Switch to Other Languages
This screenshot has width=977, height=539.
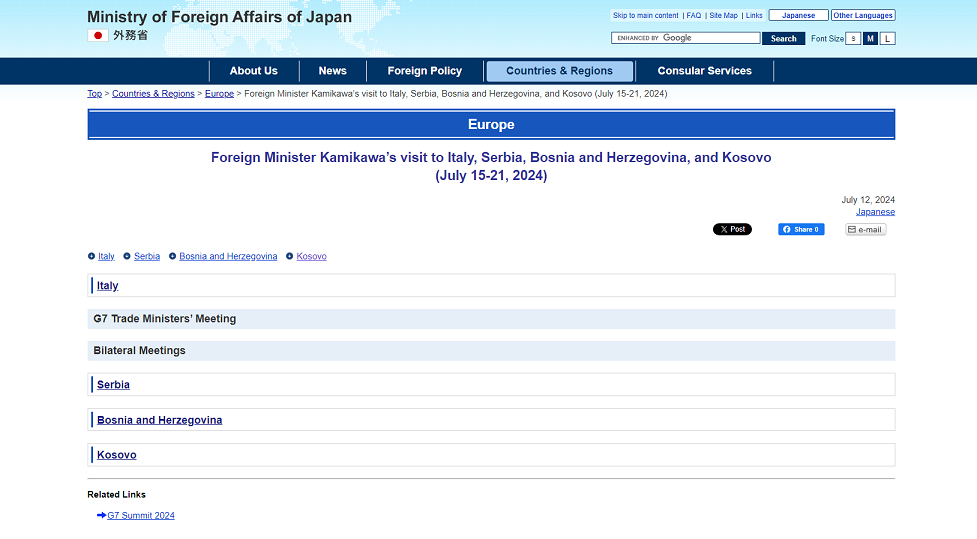[x=863, y=16]
